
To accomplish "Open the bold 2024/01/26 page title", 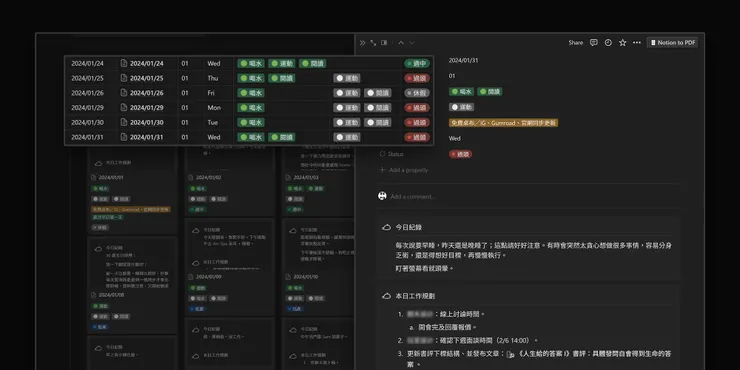I will tap(147, 93).
